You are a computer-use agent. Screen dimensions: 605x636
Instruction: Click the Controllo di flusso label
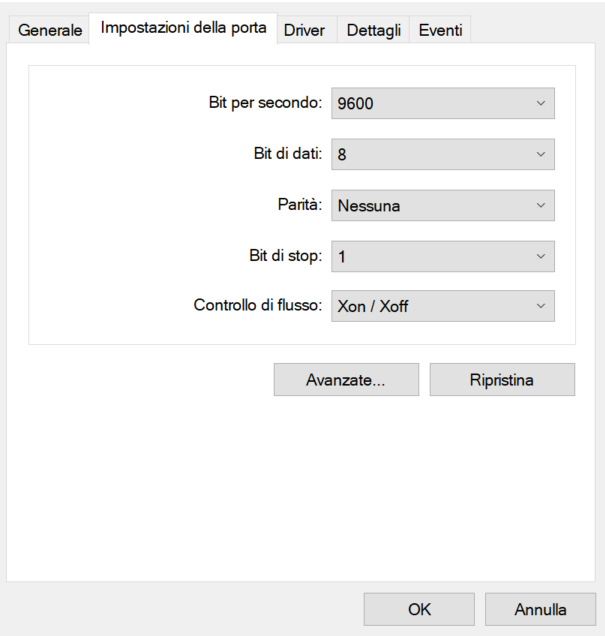coord(257,306)
